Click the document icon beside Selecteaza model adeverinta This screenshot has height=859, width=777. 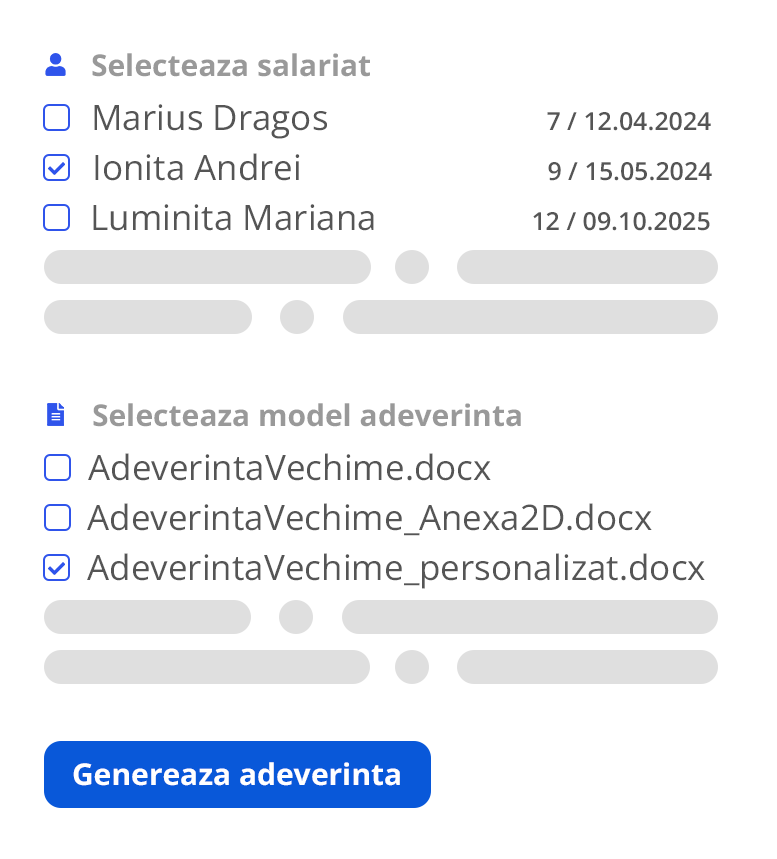(x=57, y=414)
